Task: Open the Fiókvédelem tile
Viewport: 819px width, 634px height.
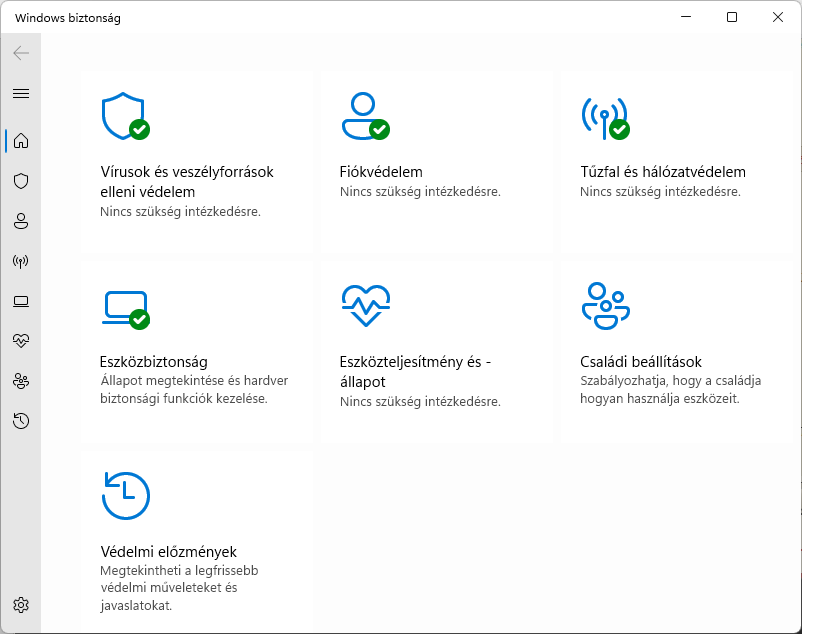Action: coord(437,161)
